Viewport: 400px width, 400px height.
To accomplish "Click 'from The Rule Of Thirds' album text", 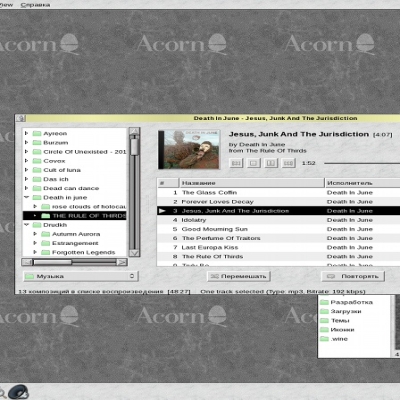I will click(x=267, y=151).
